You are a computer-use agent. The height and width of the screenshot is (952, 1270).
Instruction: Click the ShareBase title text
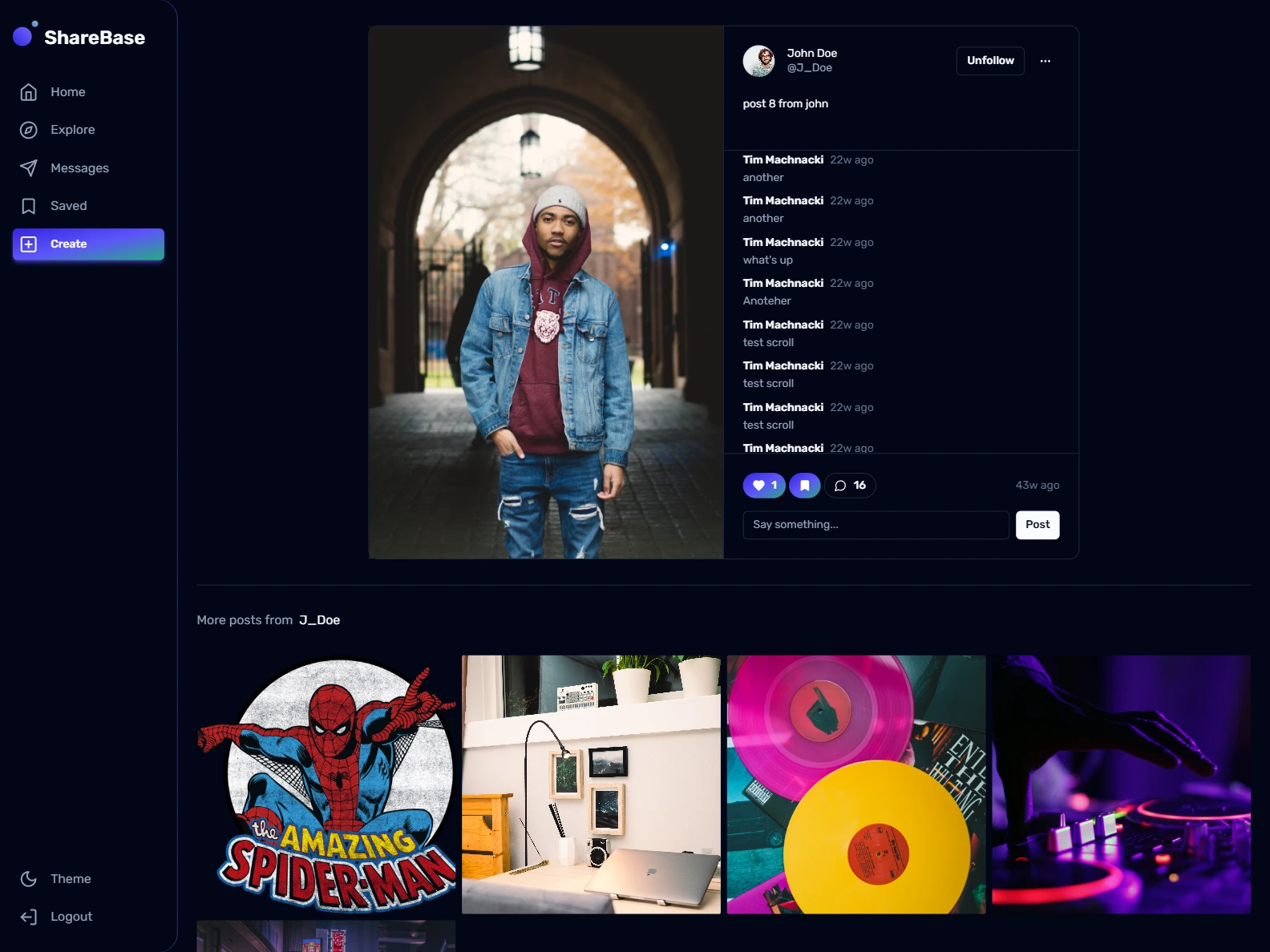coord(95,38)
